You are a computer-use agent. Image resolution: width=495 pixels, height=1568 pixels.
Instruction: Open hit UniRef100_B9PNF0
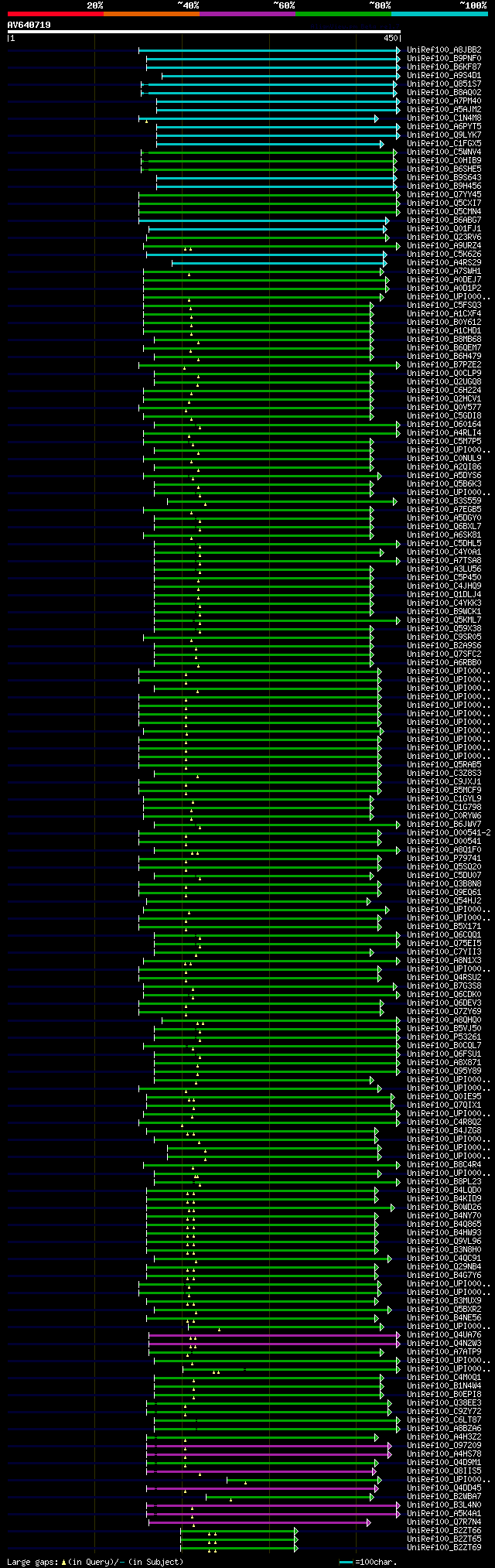coord(444,58)
